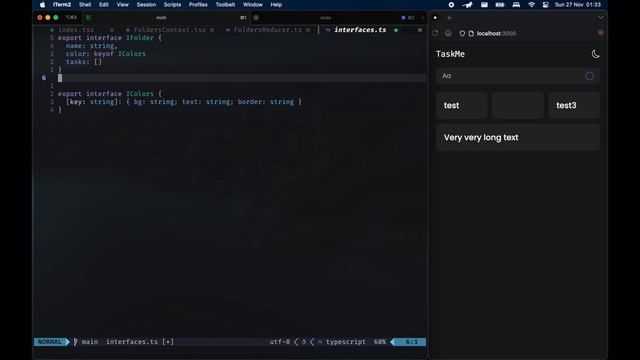Click the 'name: string,' line

(91, 46)
